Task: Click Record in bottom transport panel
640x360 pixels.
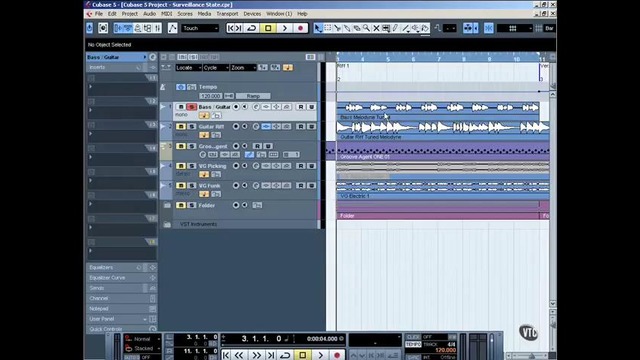Action: click(337, 355)
